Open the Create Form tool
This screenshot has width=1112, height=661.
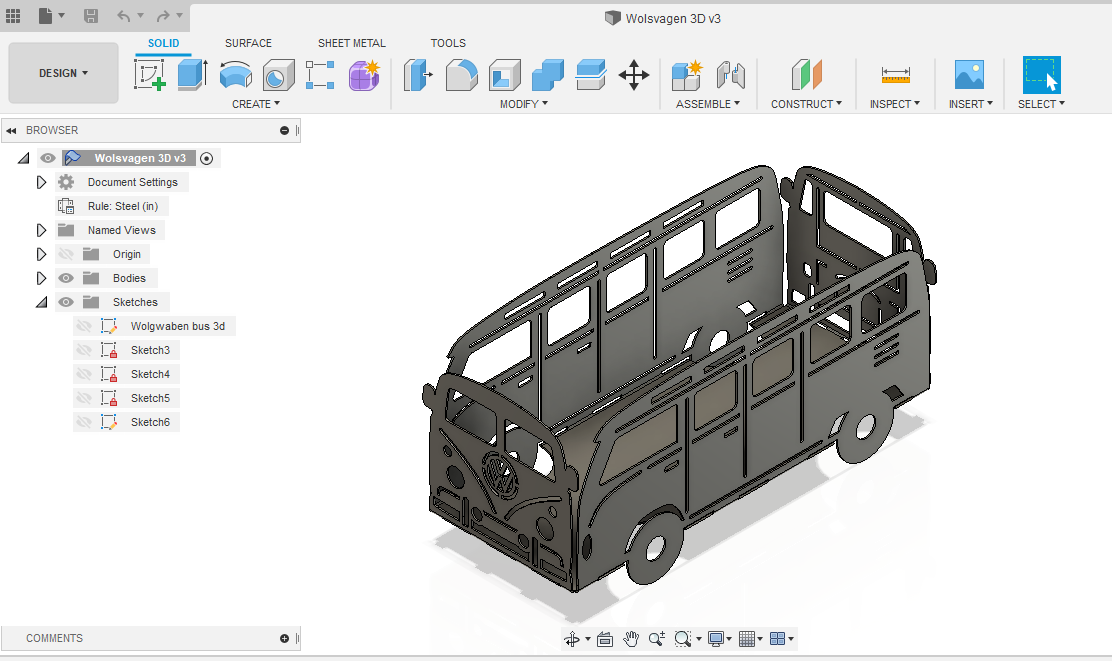pos(364,74)
